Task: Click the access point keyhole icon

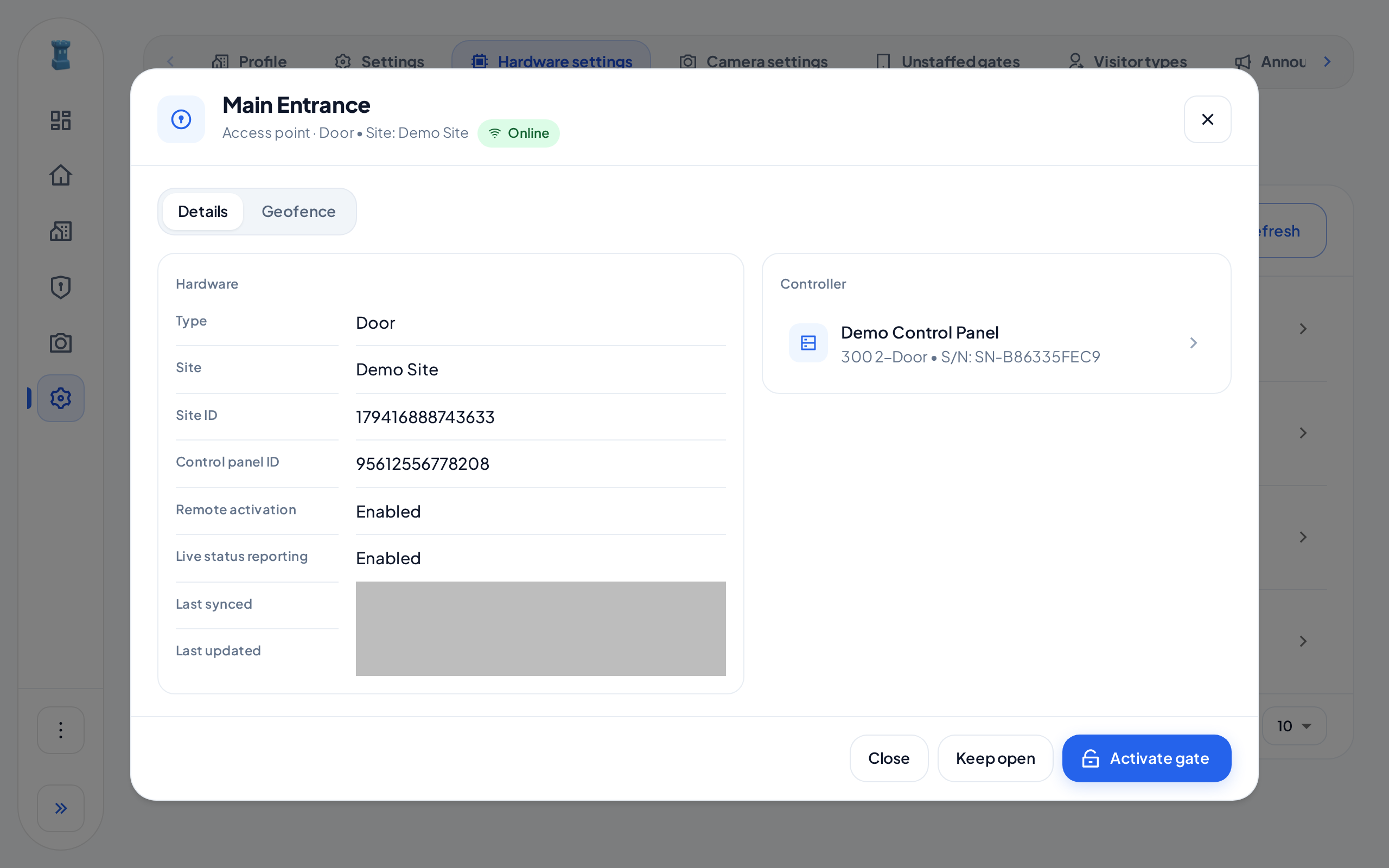Action: [x=181, y=119]
